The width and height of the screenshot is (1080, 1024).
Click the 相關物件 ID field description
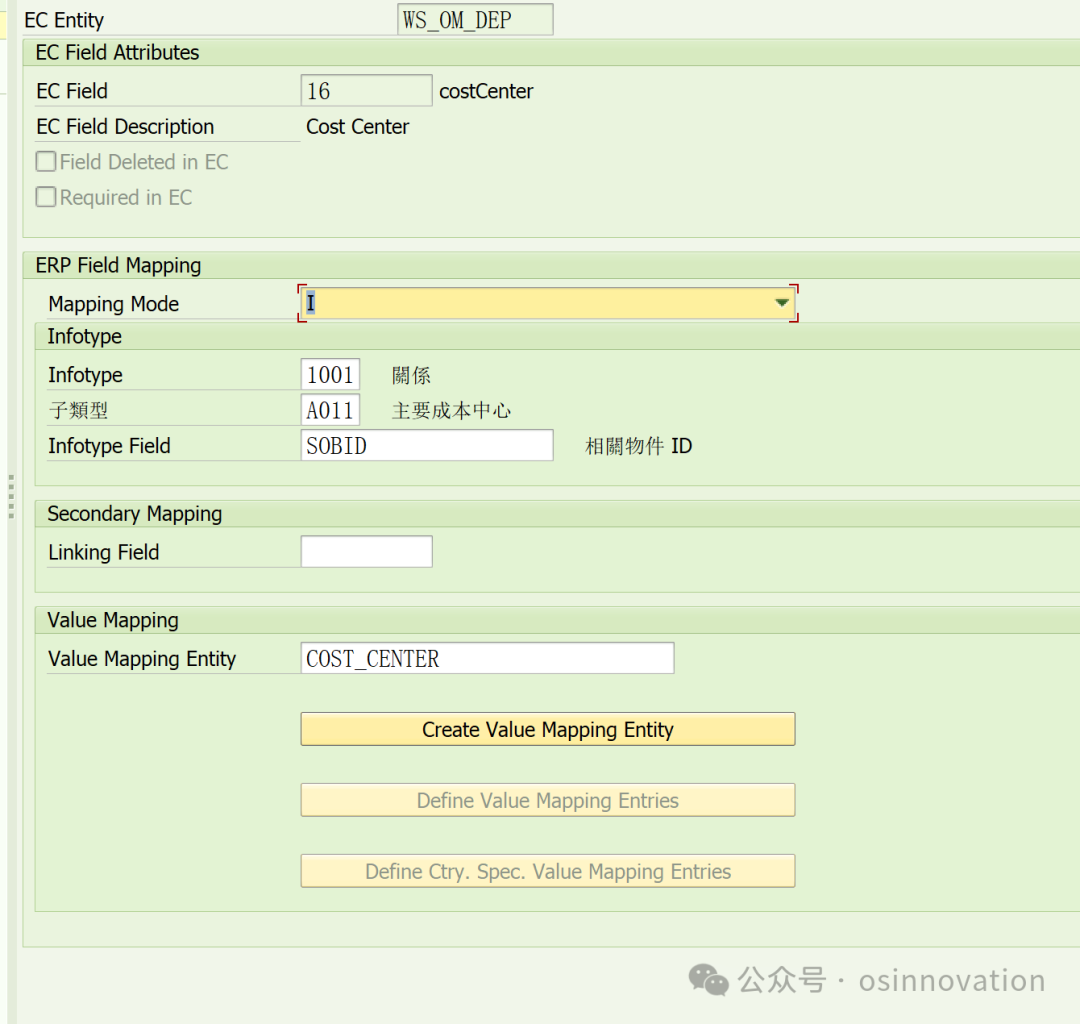(638, 446)
